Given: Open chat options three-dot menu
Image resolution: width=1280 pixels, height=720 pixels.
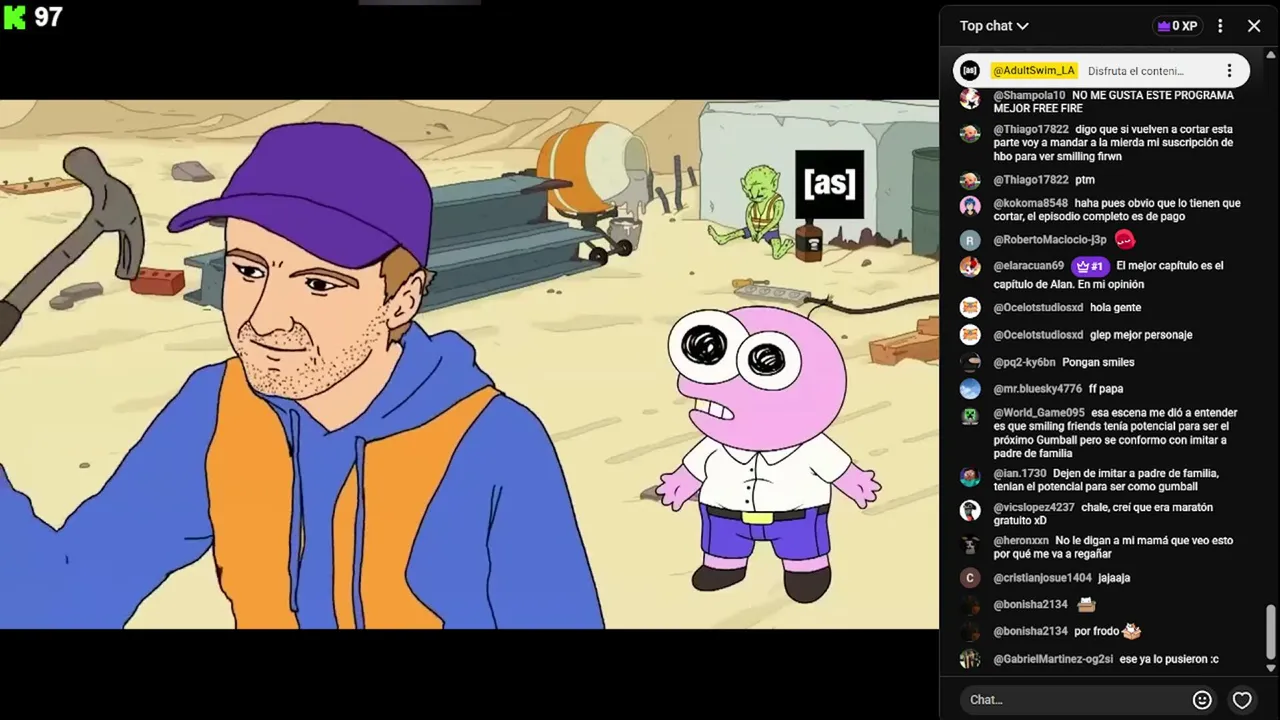Looking at the screenshot, I should [x=1220, y=26].
